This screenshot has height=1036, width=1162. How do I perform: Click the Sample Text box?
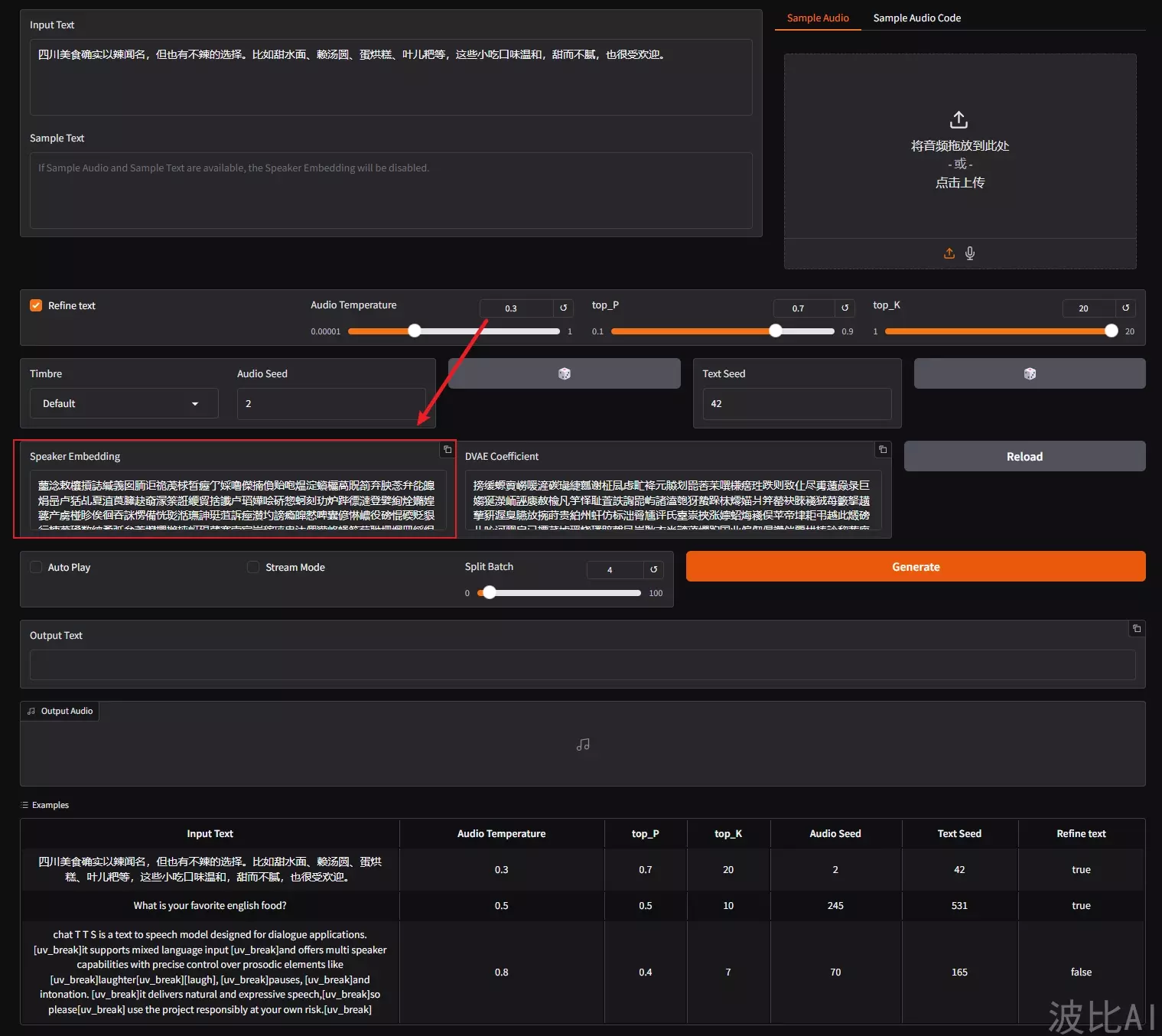point(391,191)
